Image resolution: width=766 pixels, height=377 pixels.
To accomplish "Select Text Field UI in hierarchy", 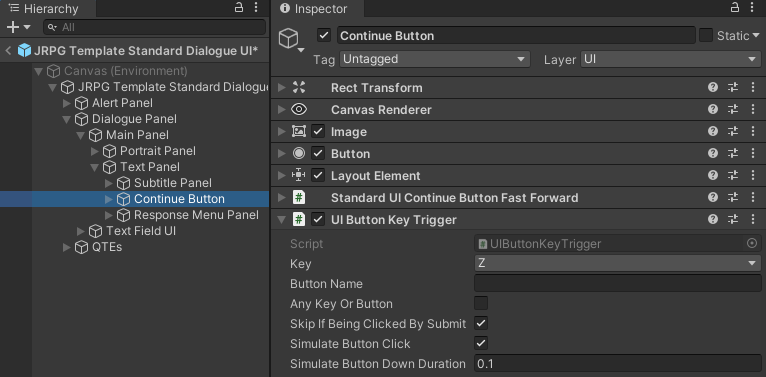I will (x=141, y=231).
